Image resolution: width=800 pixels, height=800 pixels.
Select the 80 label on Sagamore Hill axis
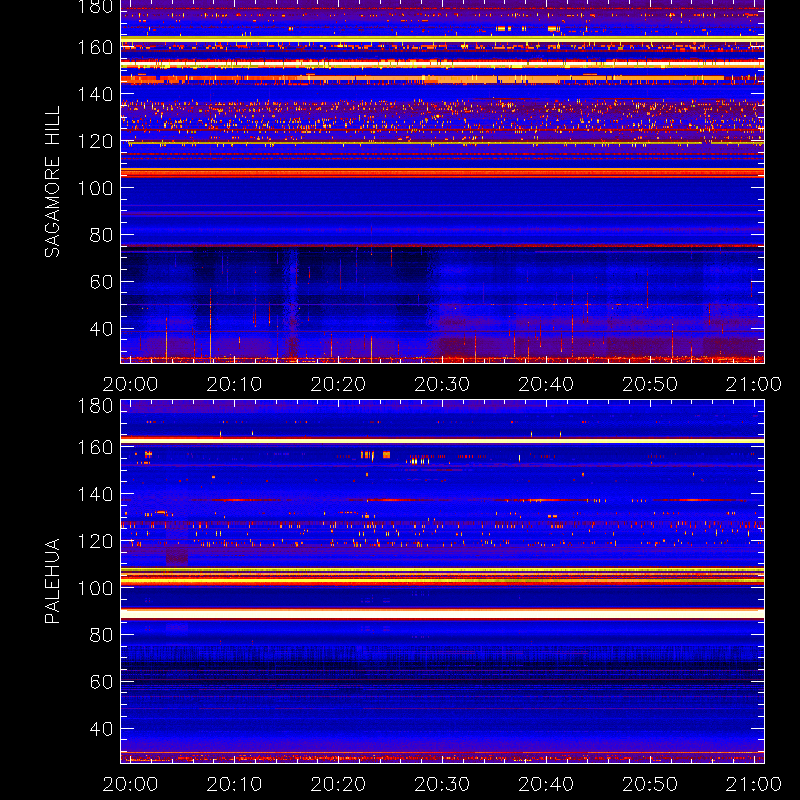click(101, 235)
